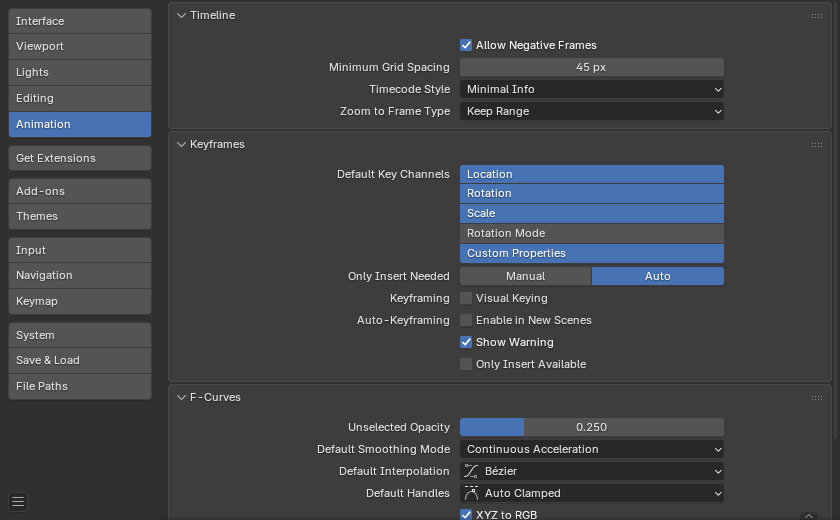Disable the Show Warning checkbox
Image resolution: width=840 pixels, height=520 pixels.
coord(466,342)
